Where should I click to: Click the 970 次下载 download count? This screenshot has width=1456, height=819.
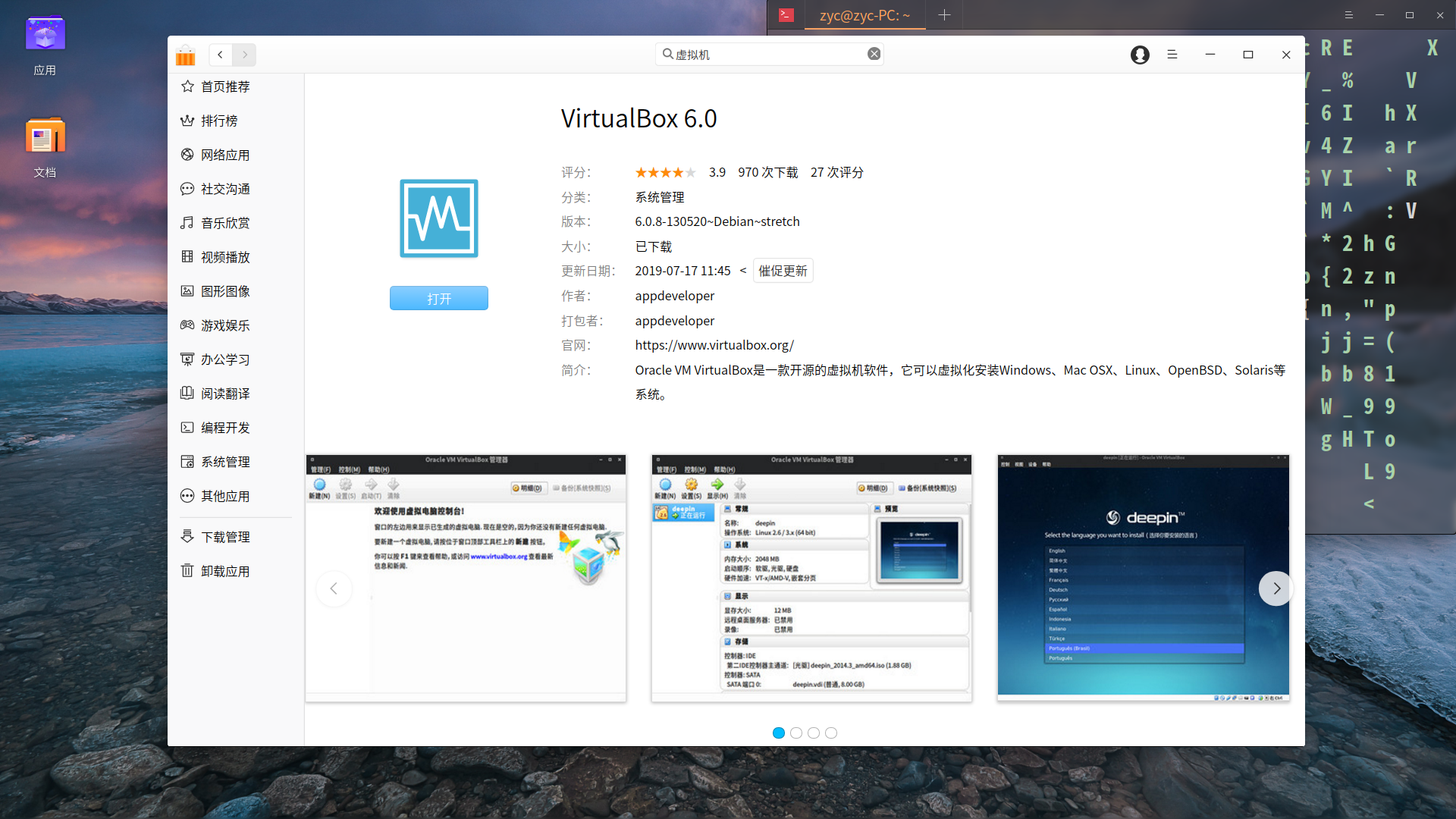pyautogui.click(x=768, y=172)
